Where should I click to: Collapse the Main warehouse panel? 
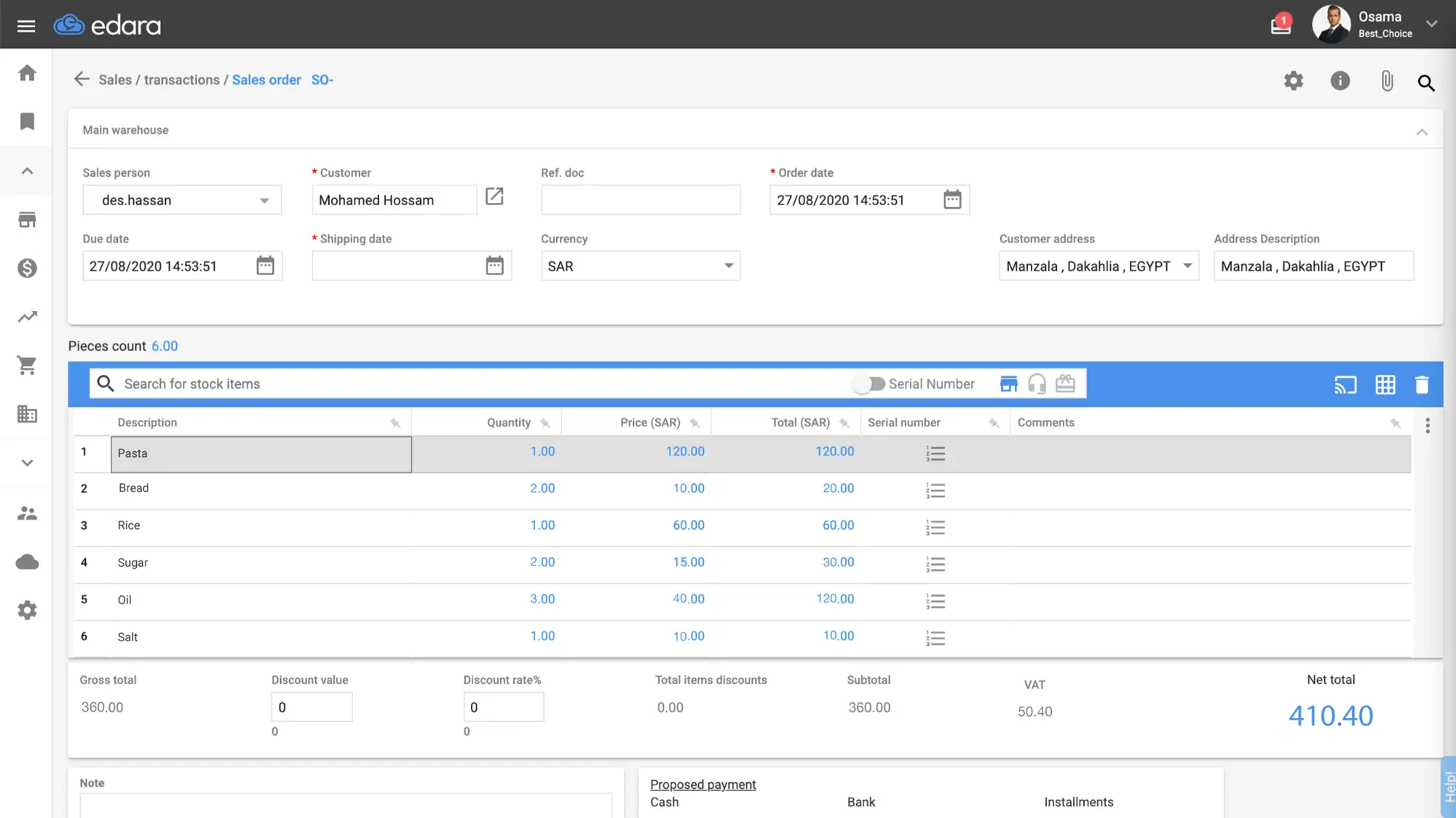pyautogui.click(x=1421, y=132)
